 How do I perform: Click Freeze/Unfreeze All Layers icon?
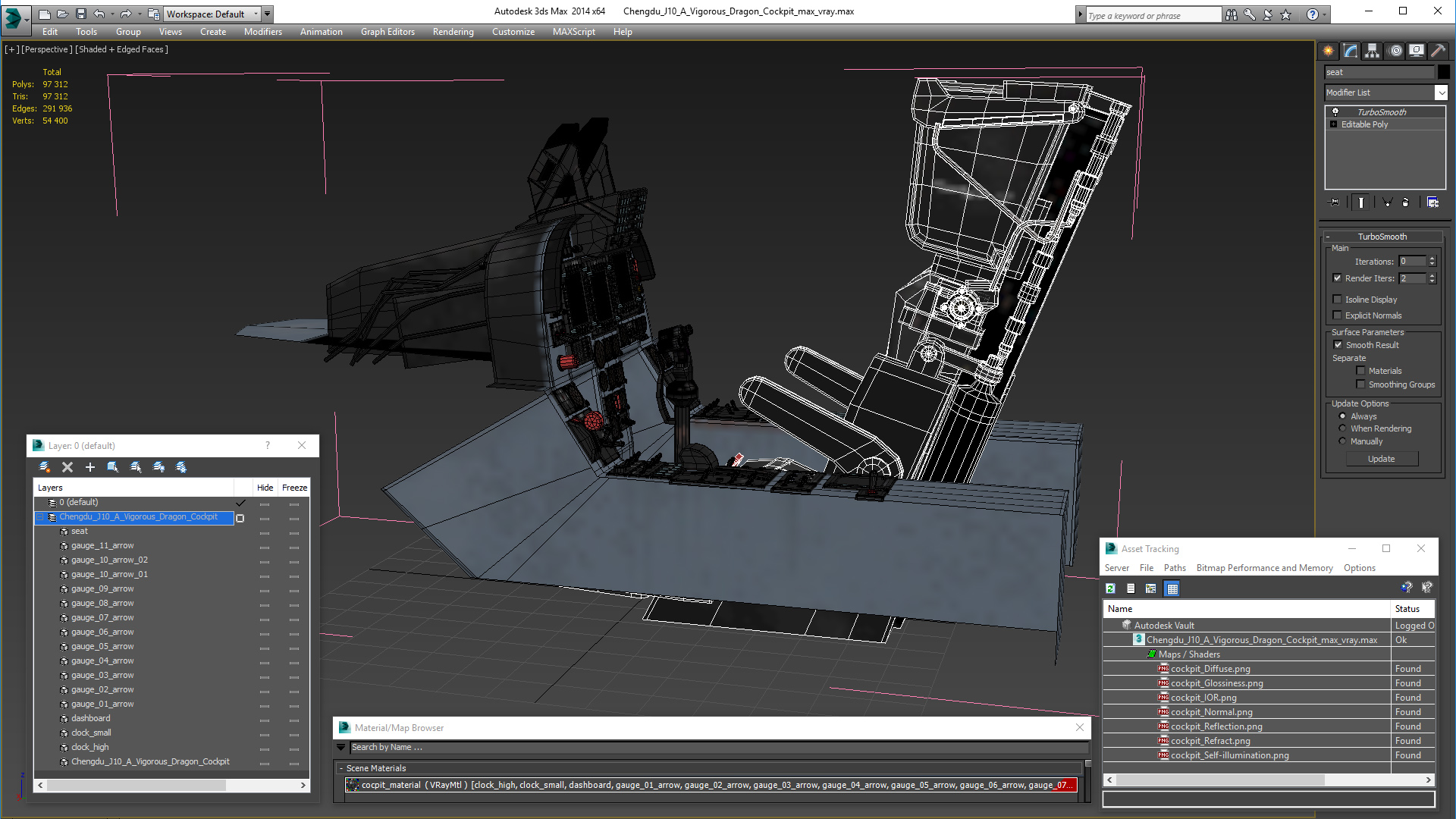pos(181,467)
